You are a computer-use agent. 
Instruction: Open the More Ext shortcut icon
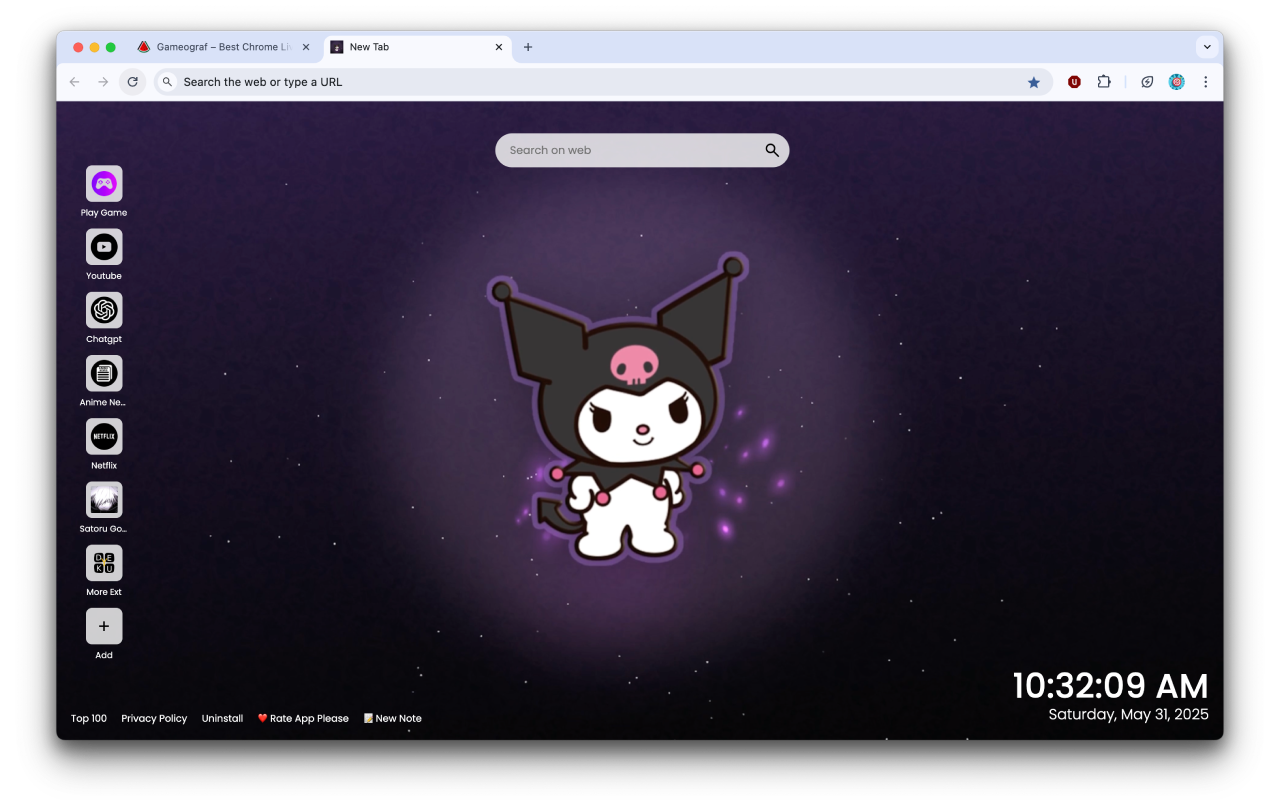coord(104,563)
